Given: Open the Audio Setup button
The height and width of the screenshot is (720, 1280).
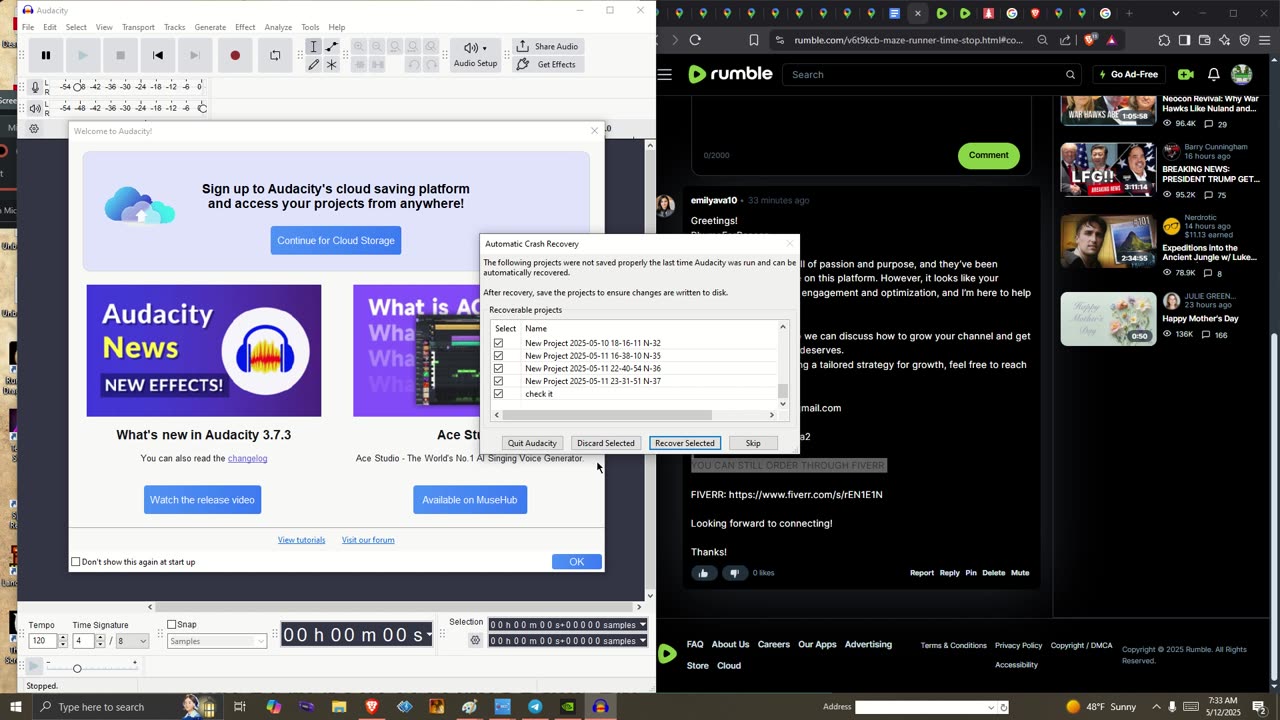Looking at the screenshot, I should 475,55.
